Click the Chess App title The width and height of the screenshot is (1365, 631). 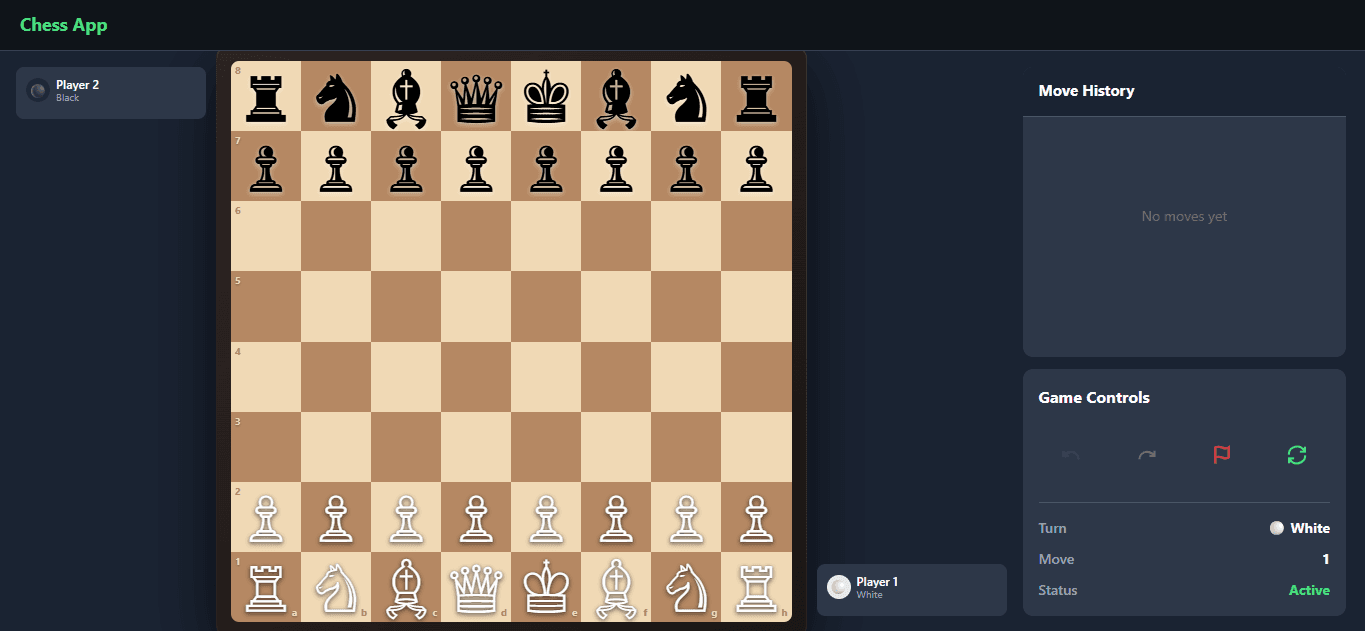[x=63, y=24]
